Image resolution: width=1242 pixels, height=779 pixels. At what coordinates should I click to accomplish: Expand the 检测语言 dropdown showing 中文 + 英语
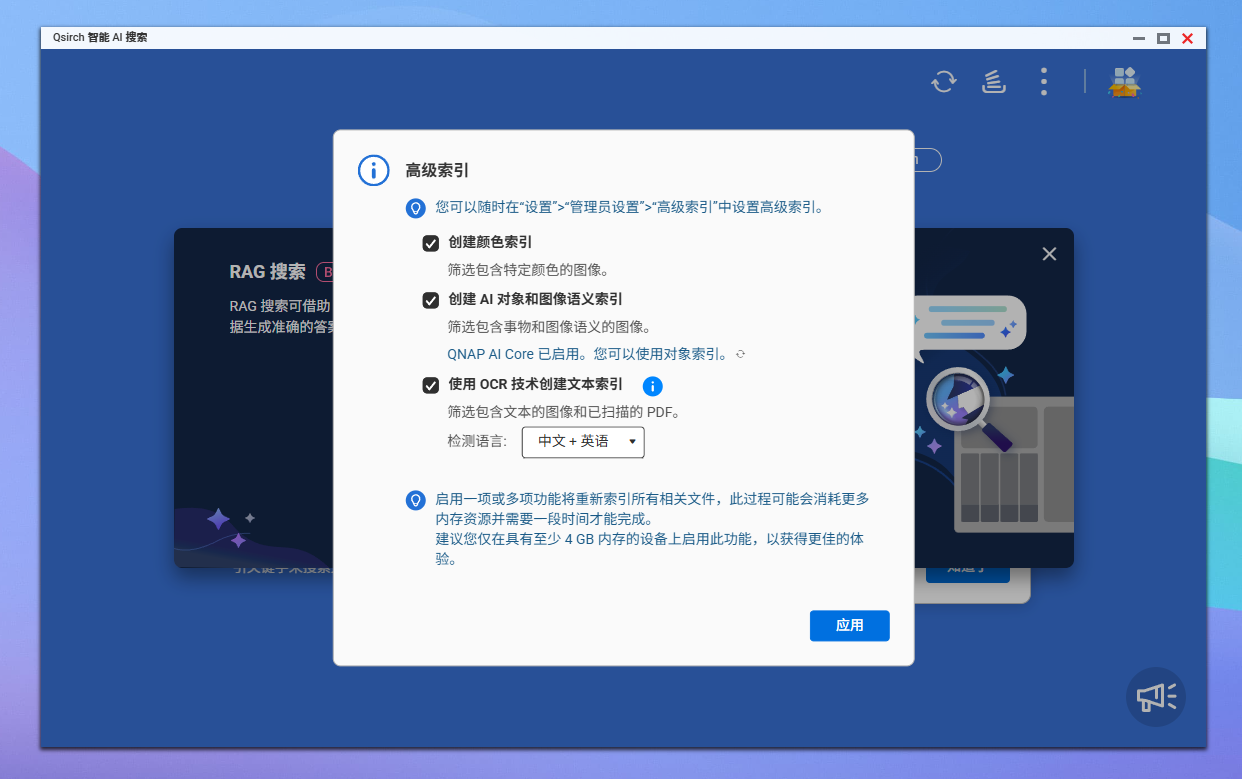point(583,442)
